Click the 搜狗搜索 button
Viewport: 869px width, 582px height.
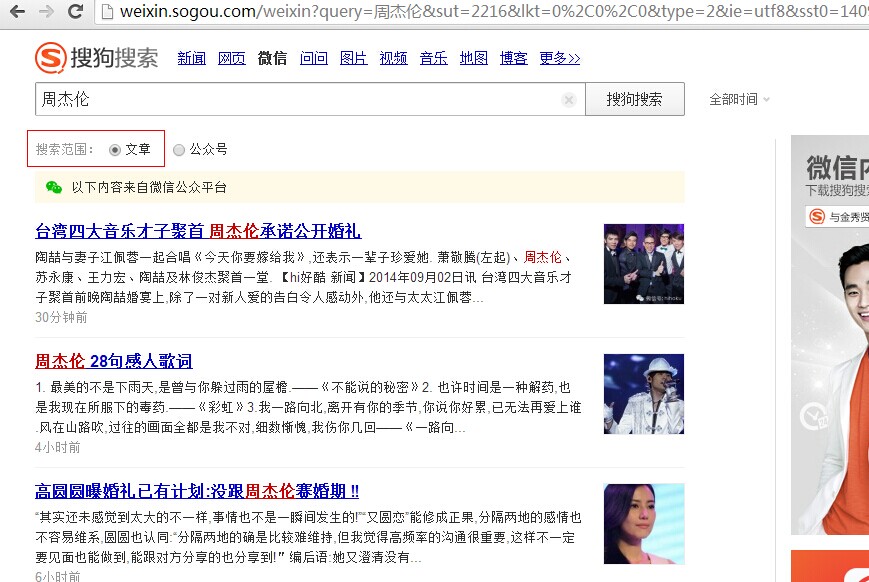(635, 99)
